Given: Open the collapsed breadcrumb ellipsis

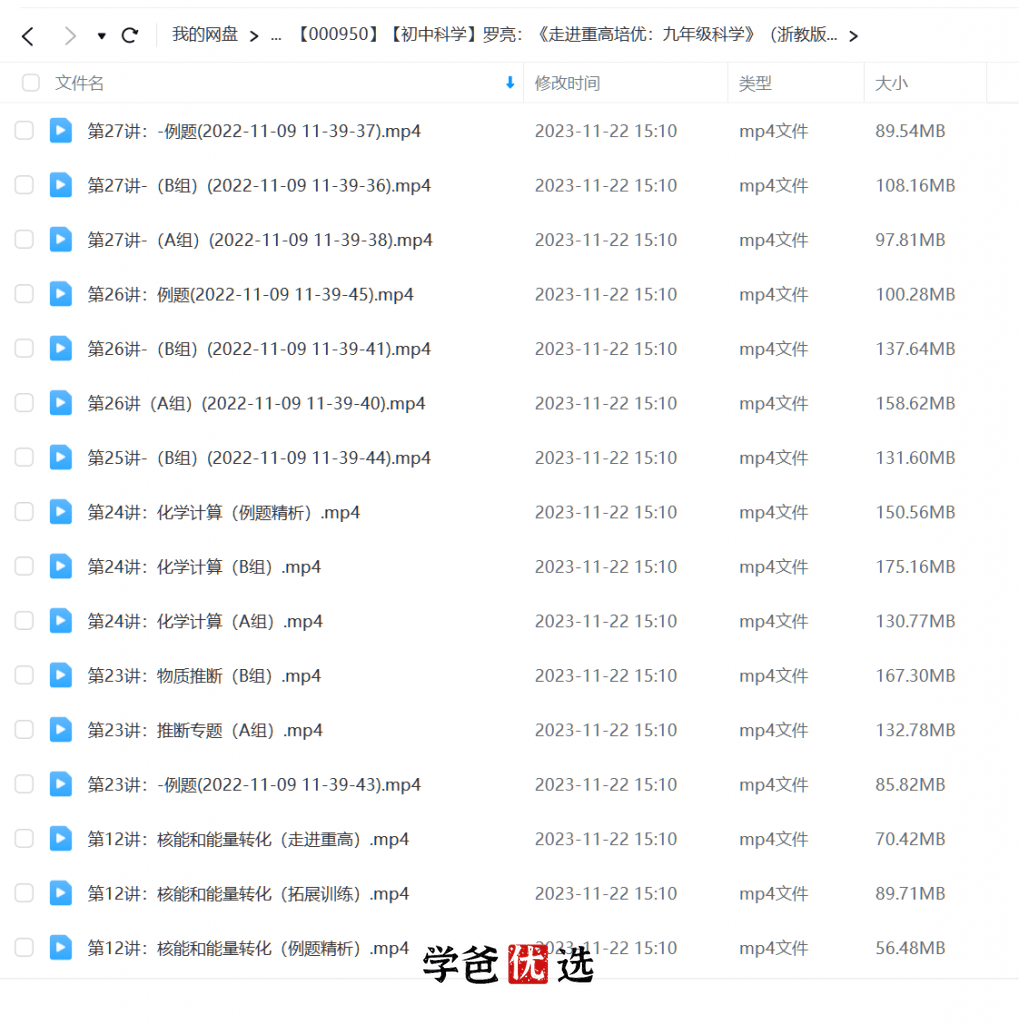Looking at the screenshot, I should (276, 36).
